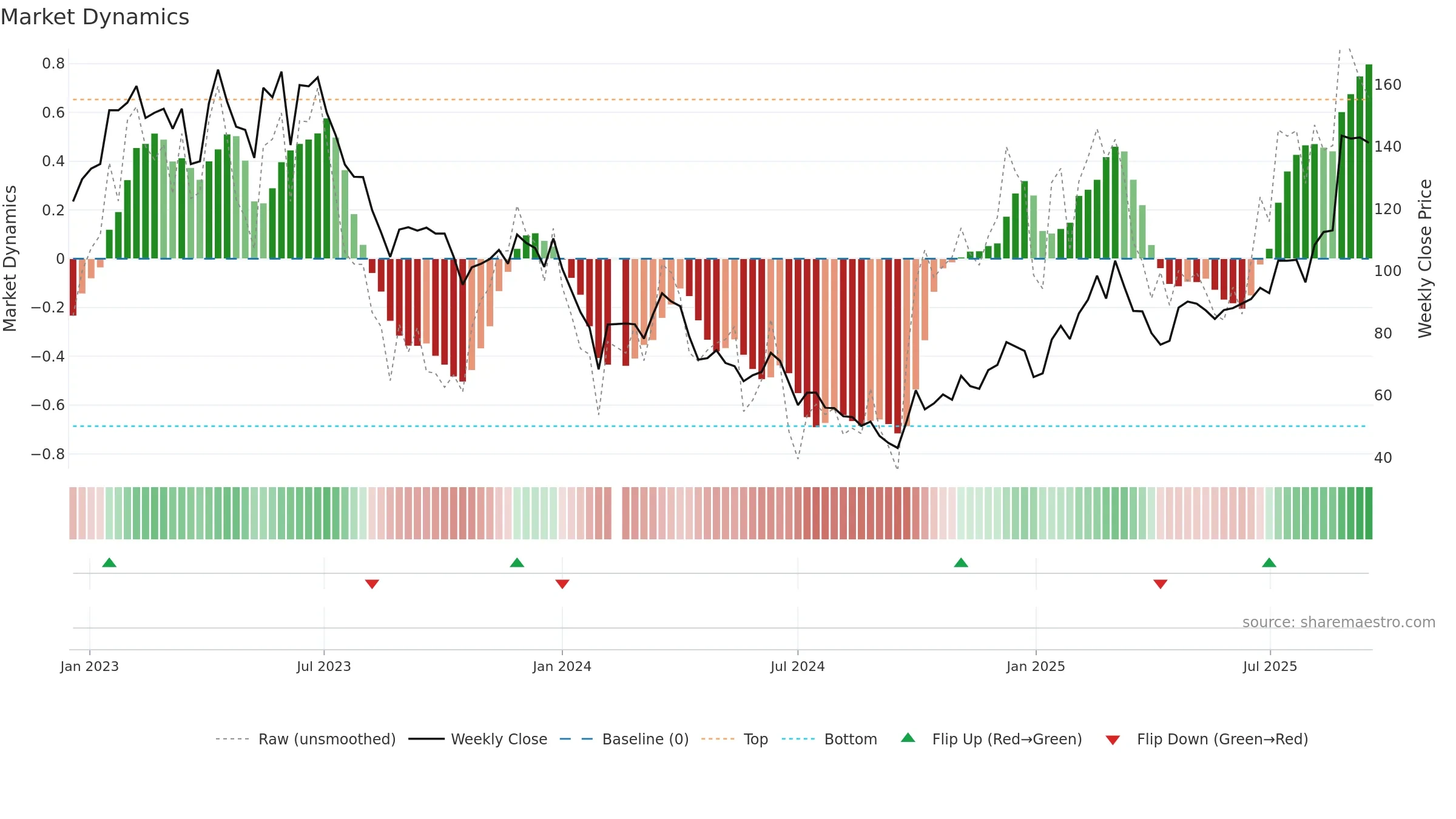Click the −0.2 left axis tick label
Screen dimensions: 1456x819
click(48, 308)
